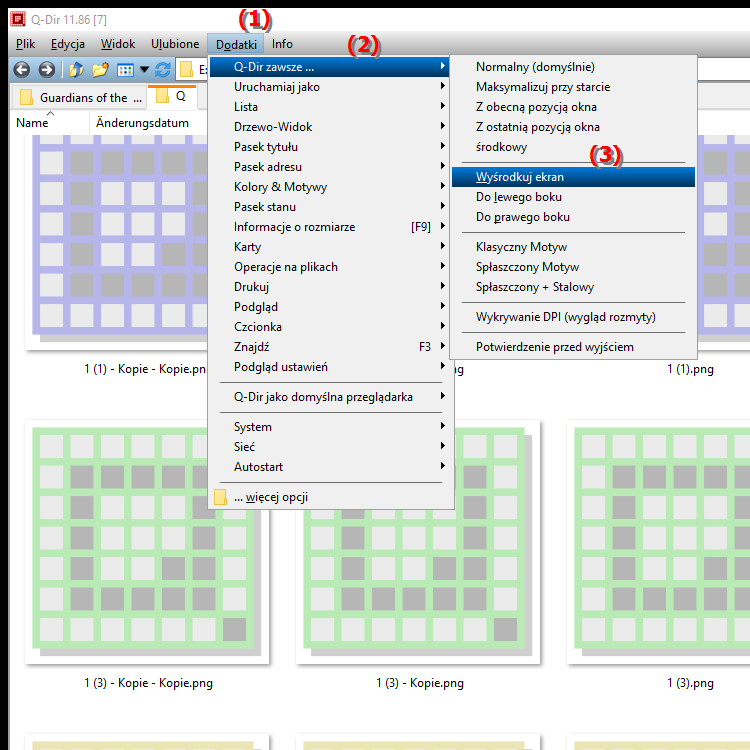Open the Sieć submenu
The height and width of the screenshot is (750, 750).
(329, 447)
